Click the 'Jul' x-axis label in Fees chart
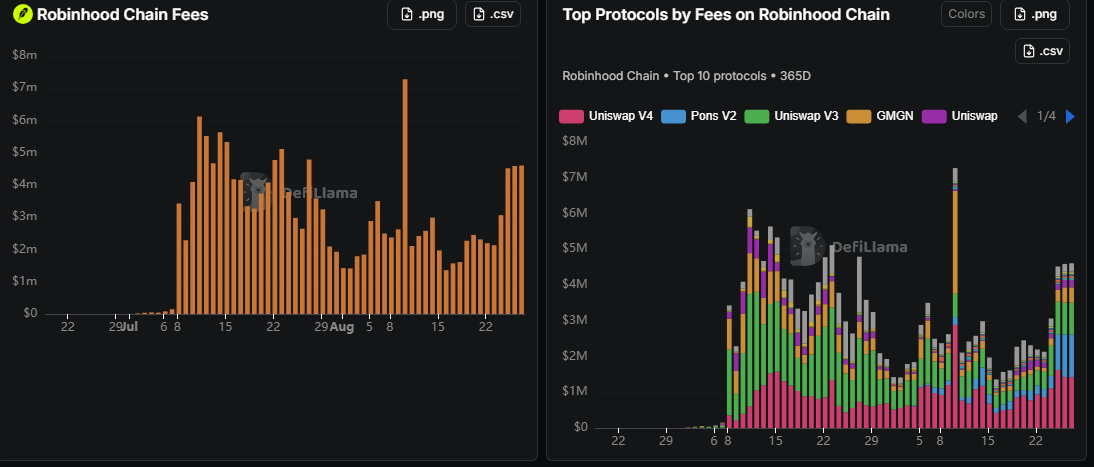Image resolution: width=1094 pixels, height=467 pixels. point(128,327)
